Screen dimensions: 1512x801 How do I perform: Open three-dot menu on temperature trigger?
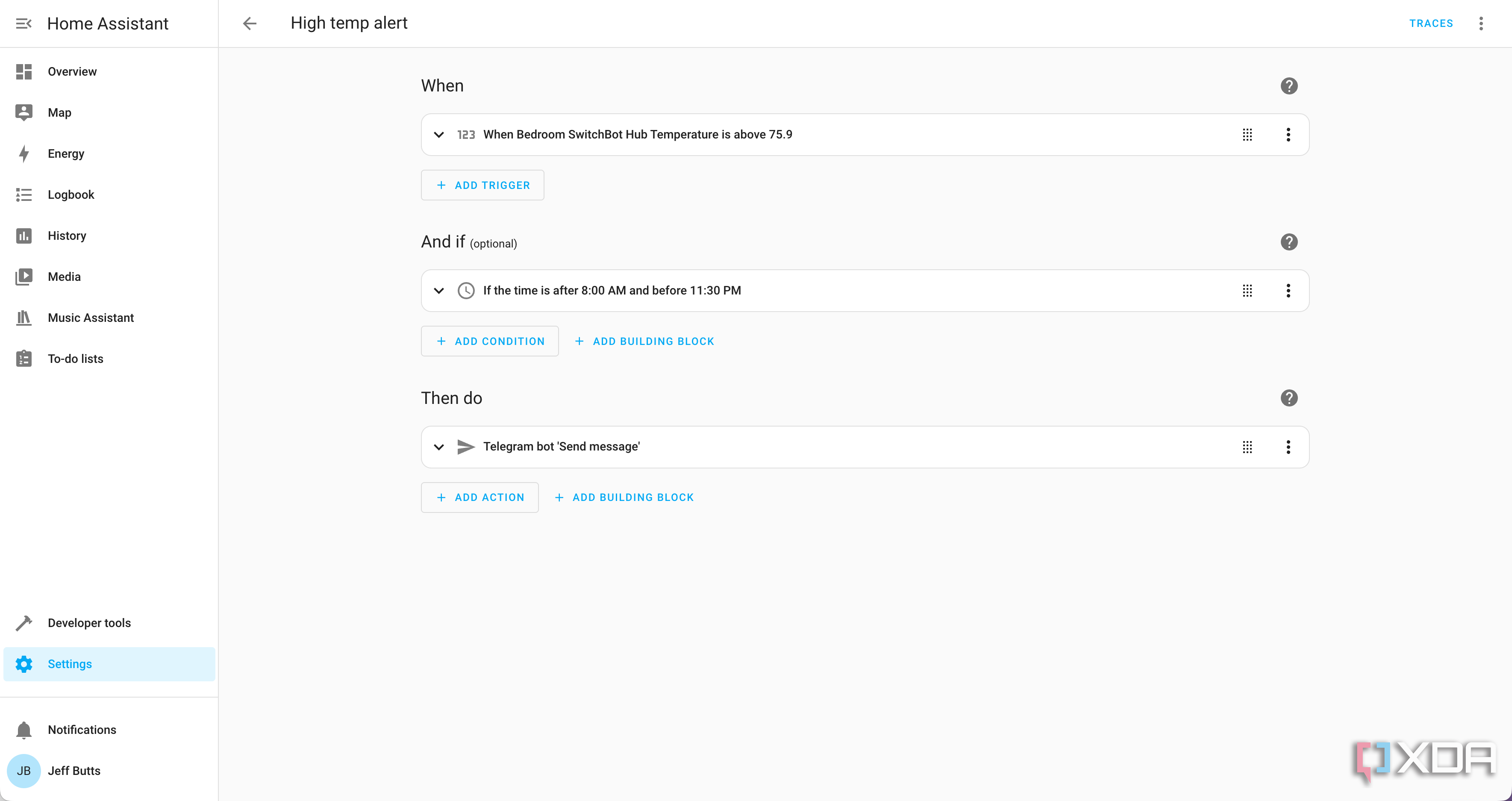click(x=1288, y=135)
